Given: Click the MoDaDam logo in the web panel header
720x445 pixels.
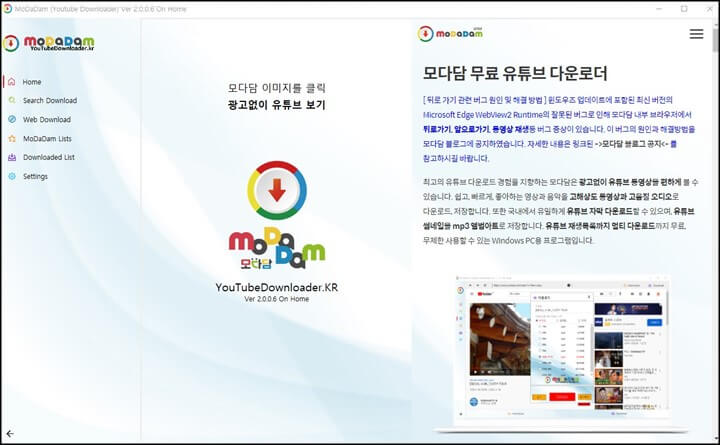Looking at the screenshot, I should coord(450,34).
